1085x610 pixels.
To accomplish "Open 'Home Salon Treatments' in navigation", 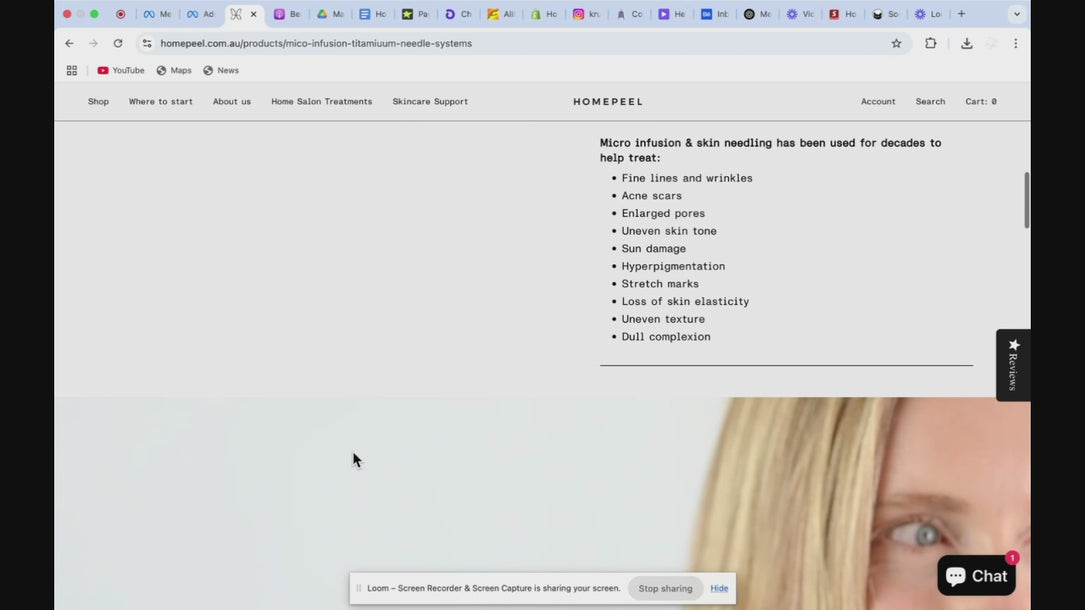I will click(x=322, y=102).
